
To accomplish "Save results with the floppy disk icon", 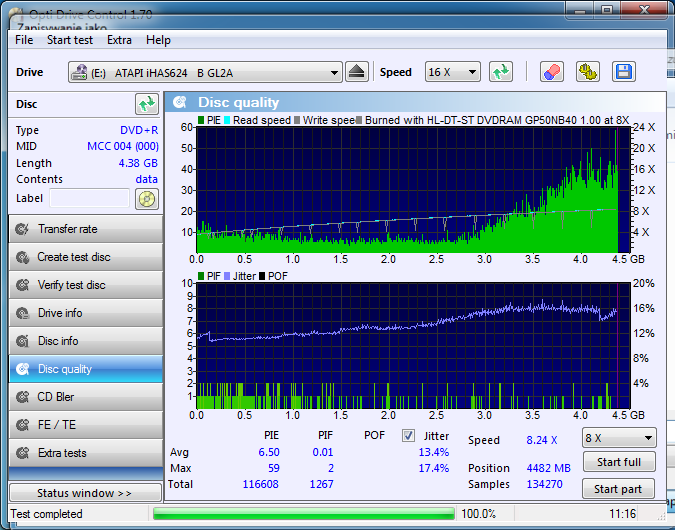I will click(x=624, y=72).
